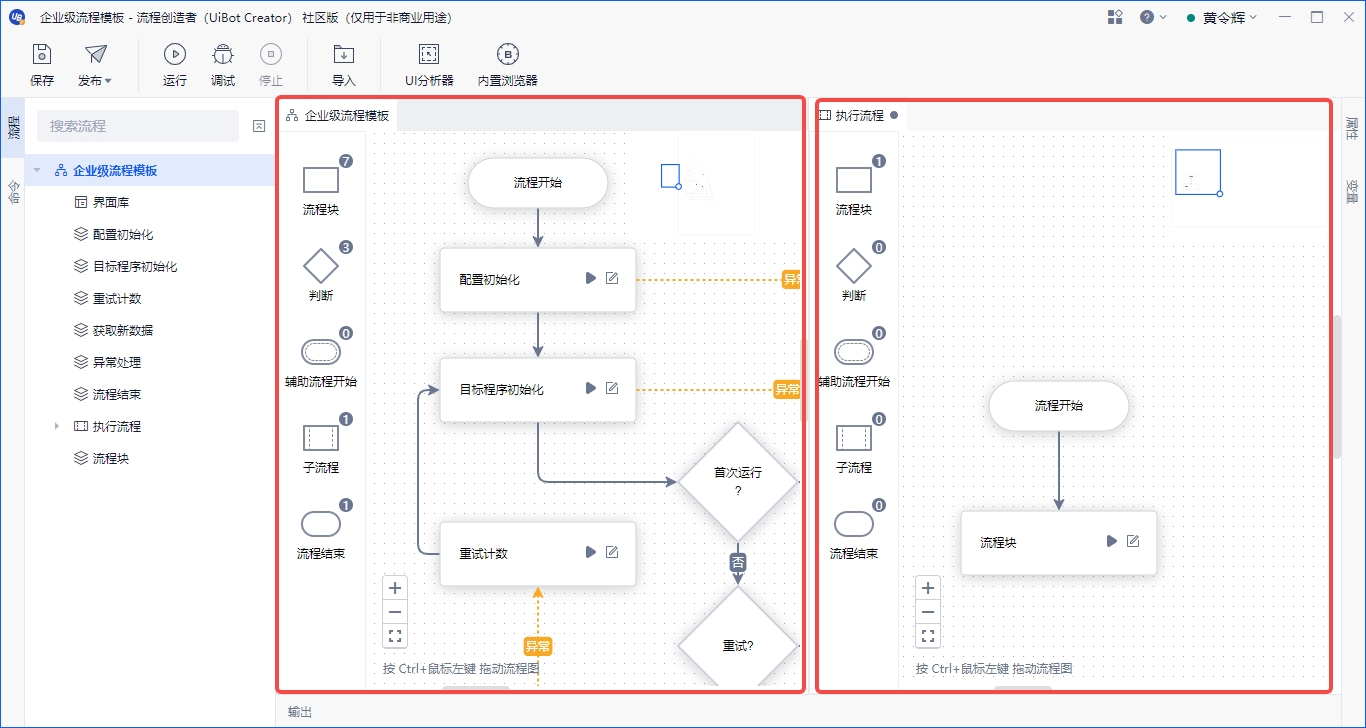Open the 属性 side panel tab
1366x728 pixels.
coord(1352,129)
